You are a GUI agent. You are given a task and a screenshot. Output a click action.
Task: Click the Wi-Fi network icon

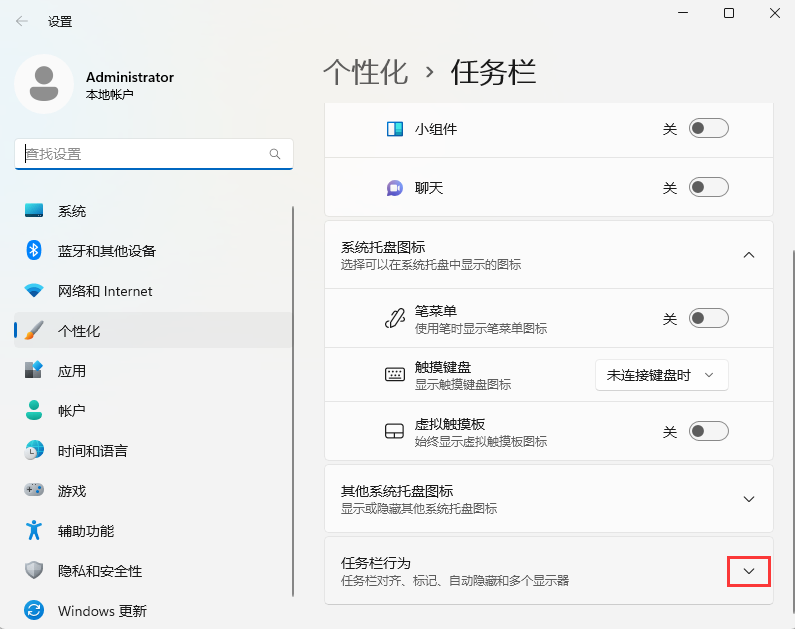tap(34, 290)
